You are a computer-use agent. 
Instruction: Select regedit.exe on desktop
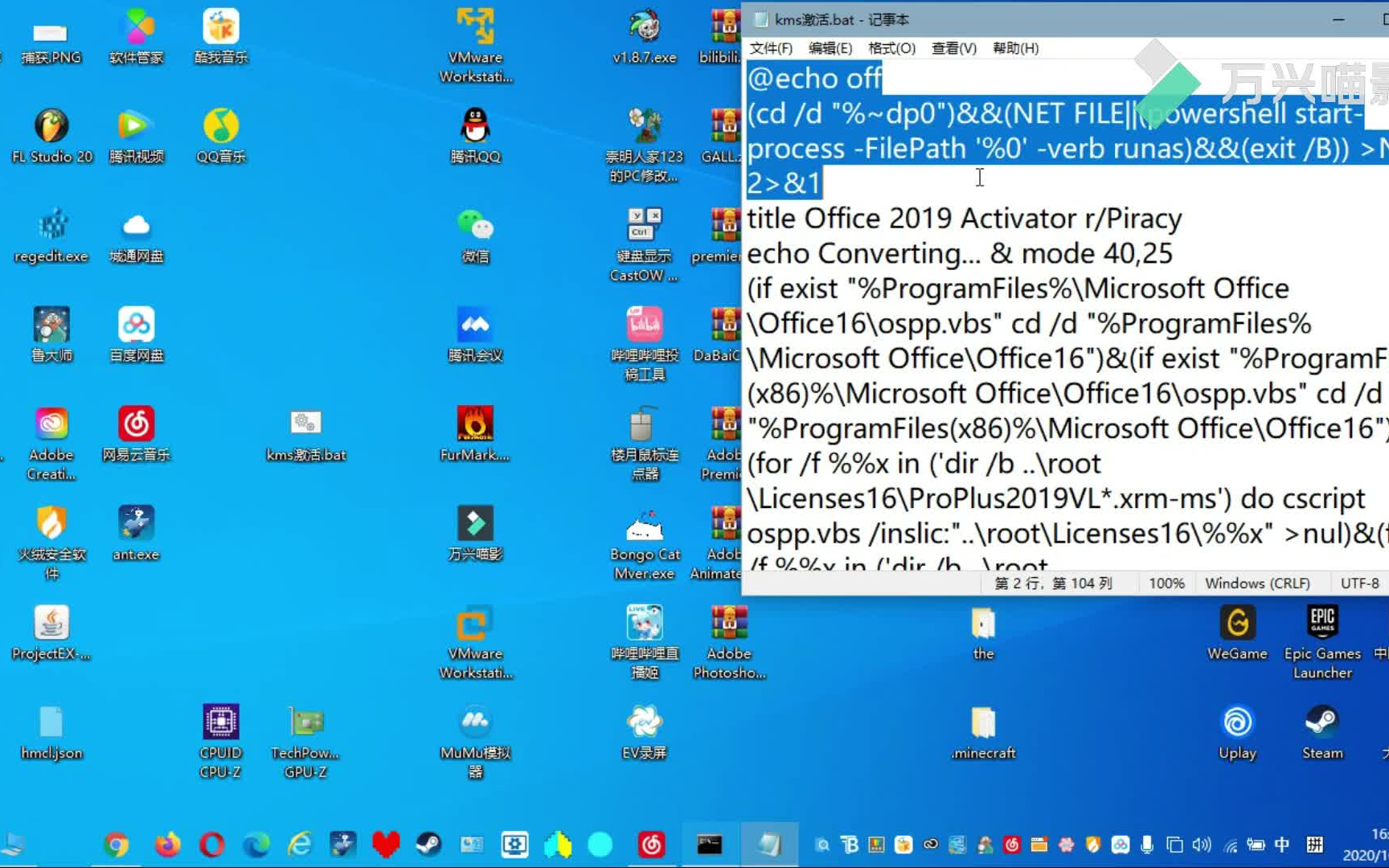click(x=51, y=235)
